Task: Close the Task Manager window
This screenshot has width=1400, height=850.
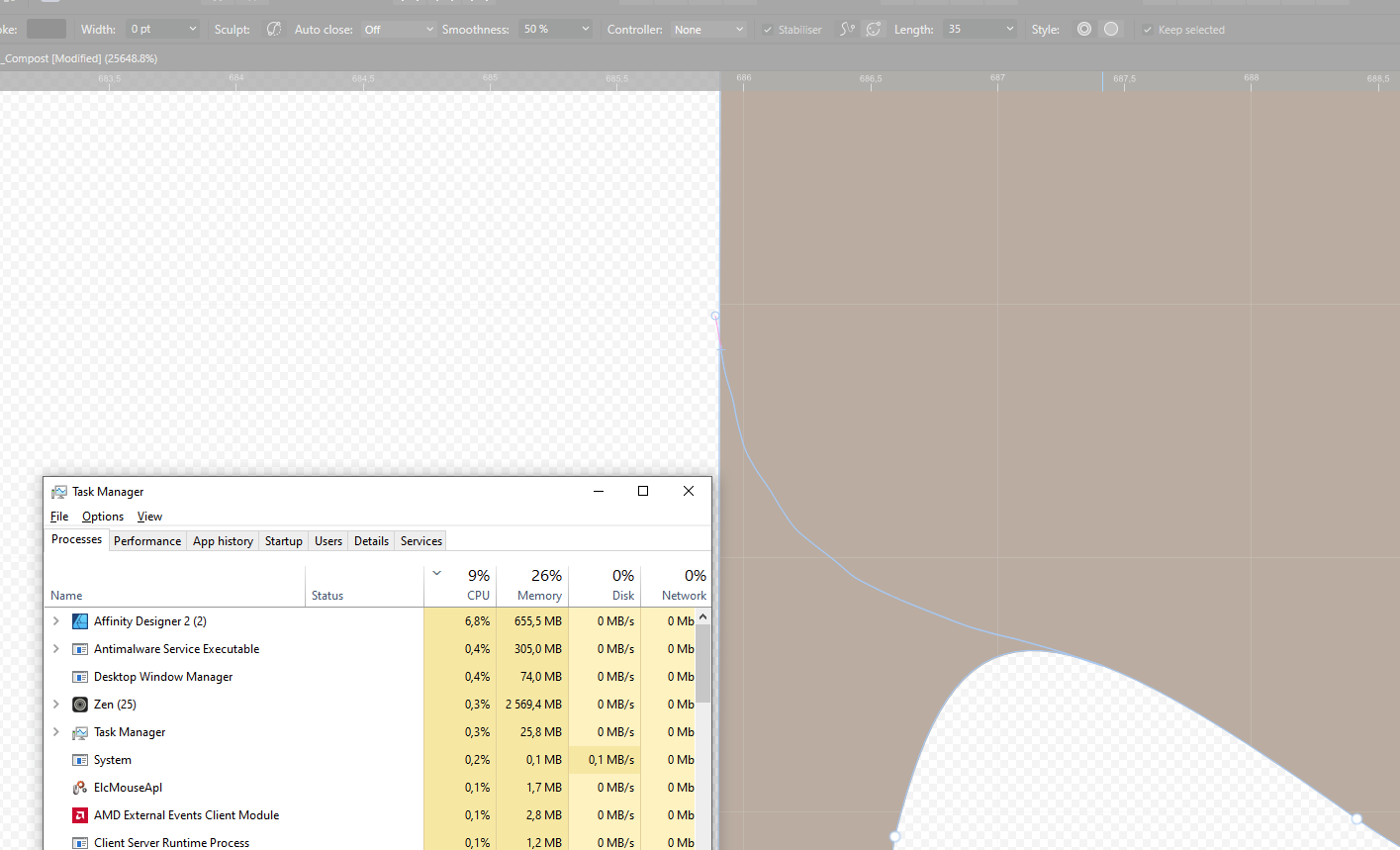Action: click(x=689, y=491)
